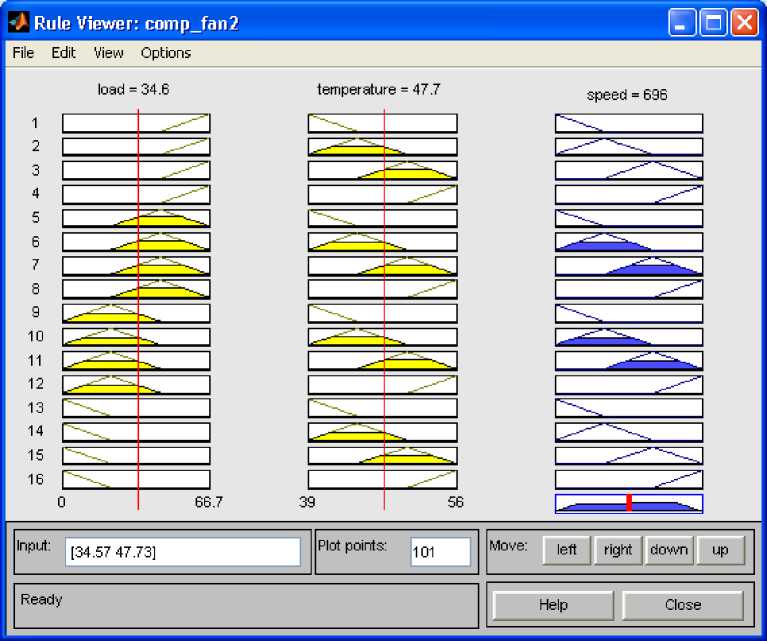Open the View menu

tap(108, 53)
